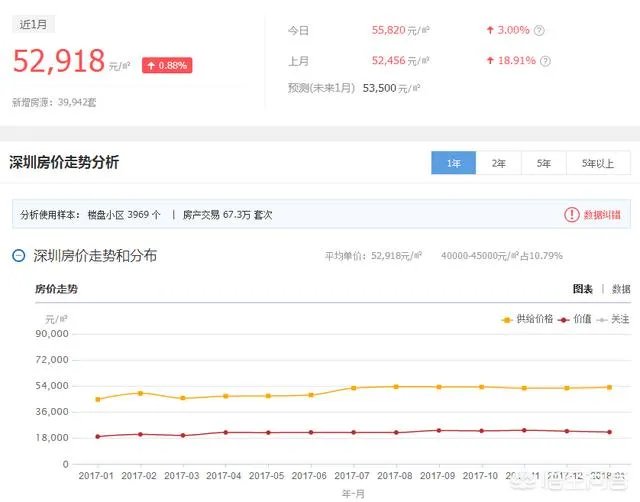Click the help icon beside 3.00%

(539, 31)
